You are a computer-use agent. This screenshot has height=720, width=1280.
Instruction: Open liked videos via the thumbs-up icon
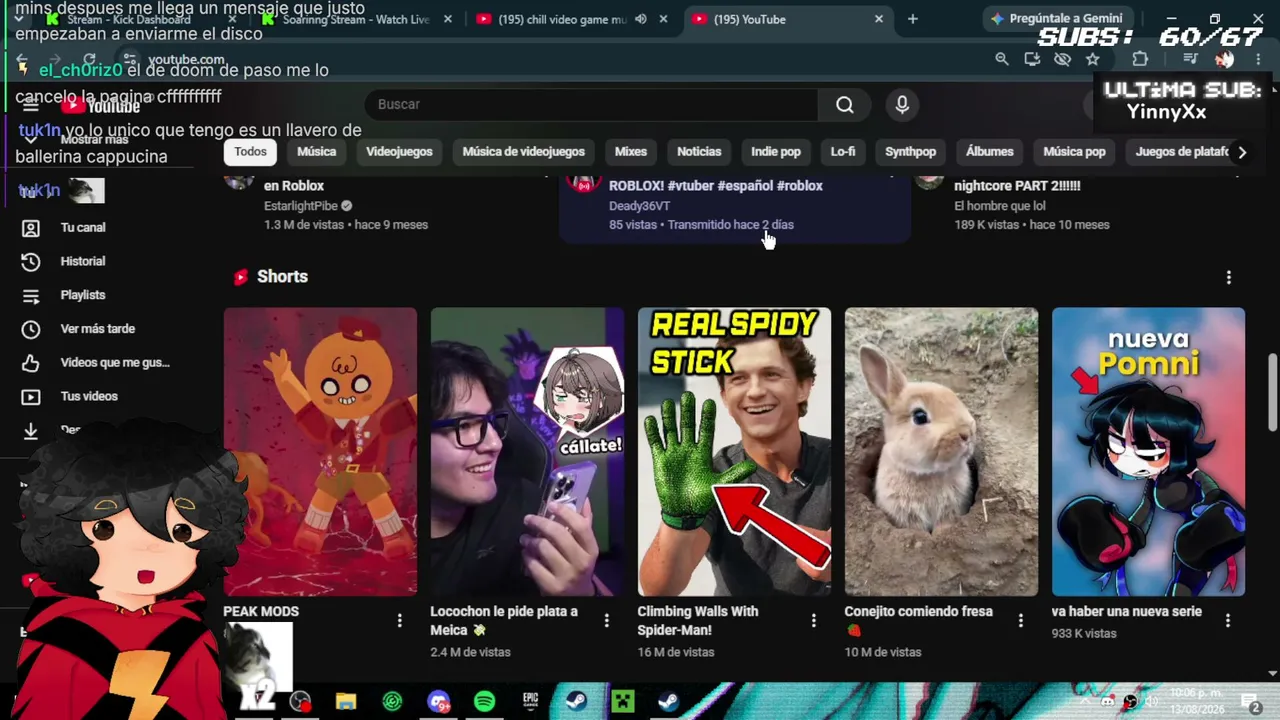[31, 363]
